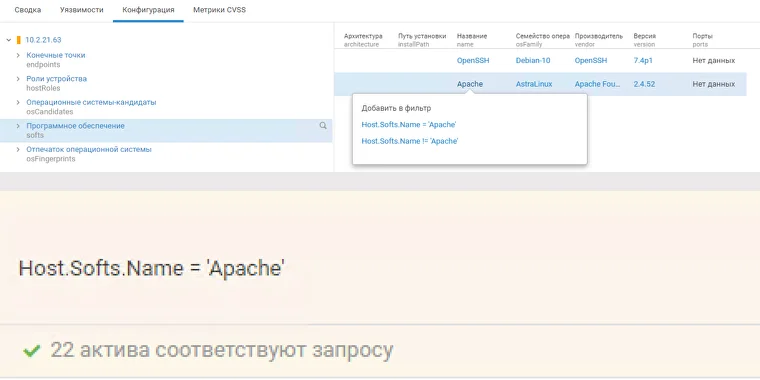The height and width of the screenshot is (380, 760).
Task: Open the Метрики CVSS tab
Action: pyautogui.click(x=219, y=10)
